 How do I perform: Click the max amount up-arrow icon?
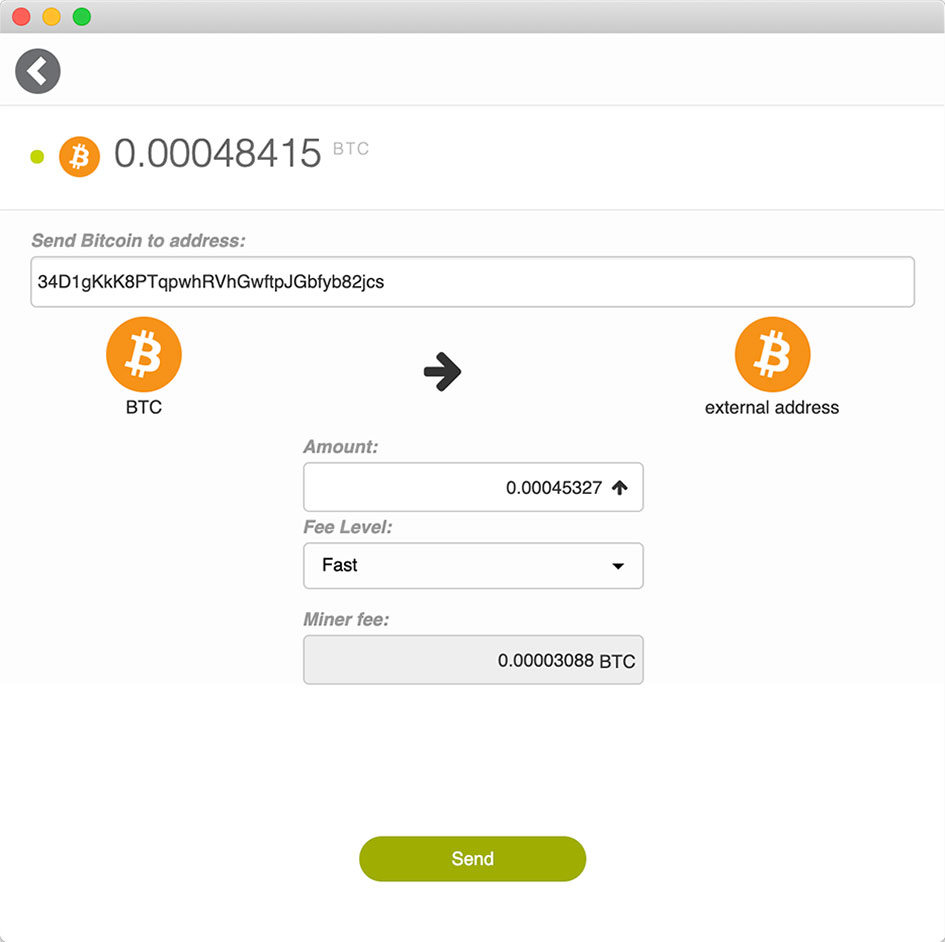(x=620, y=487)
